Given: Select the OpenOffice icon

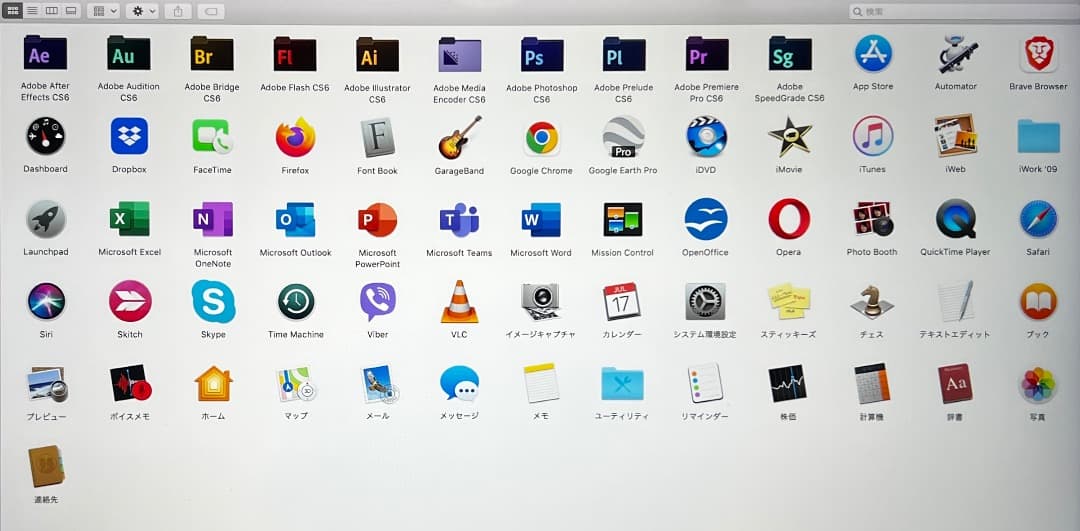Looking at the screenshot, I should pyautogui.click(x=706, y=219).
